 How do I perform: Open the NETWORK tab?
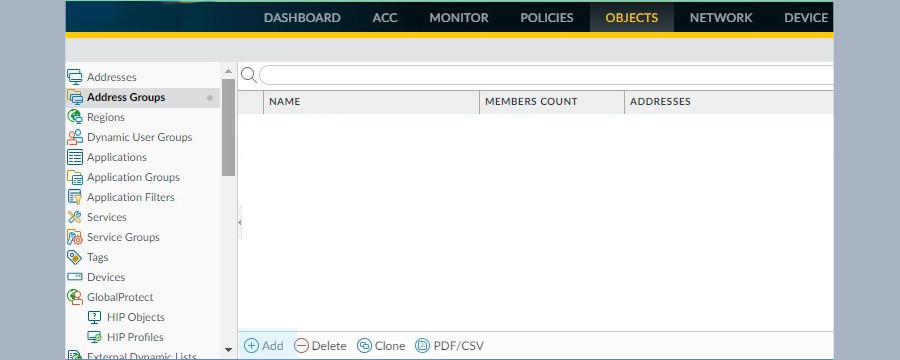[x=721, y=18]
